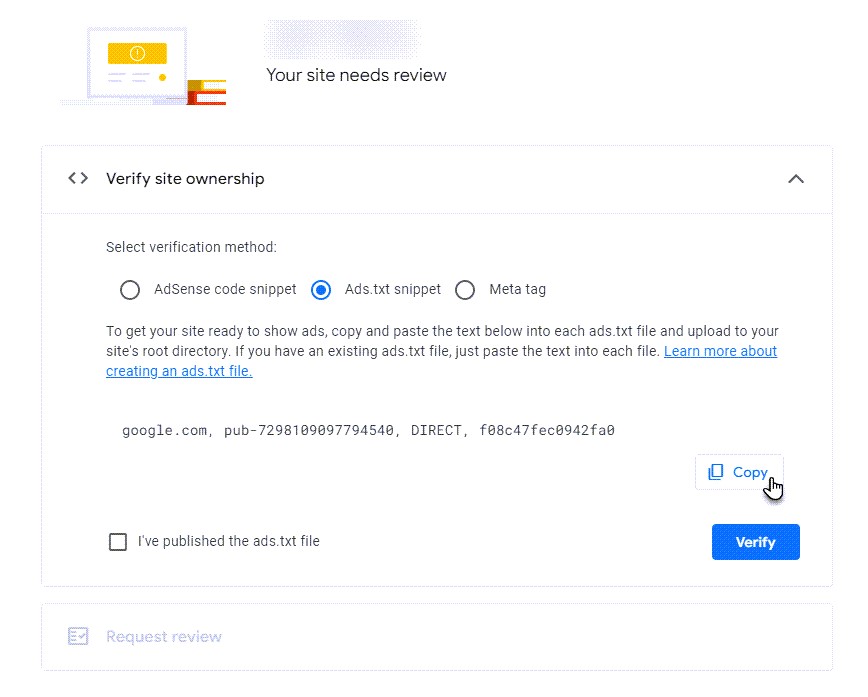This screenshot has width=868, height=697.
Task: Click the google.com ads.txt code snippet text
Action: pyautogui.click(x=368, y=431)
